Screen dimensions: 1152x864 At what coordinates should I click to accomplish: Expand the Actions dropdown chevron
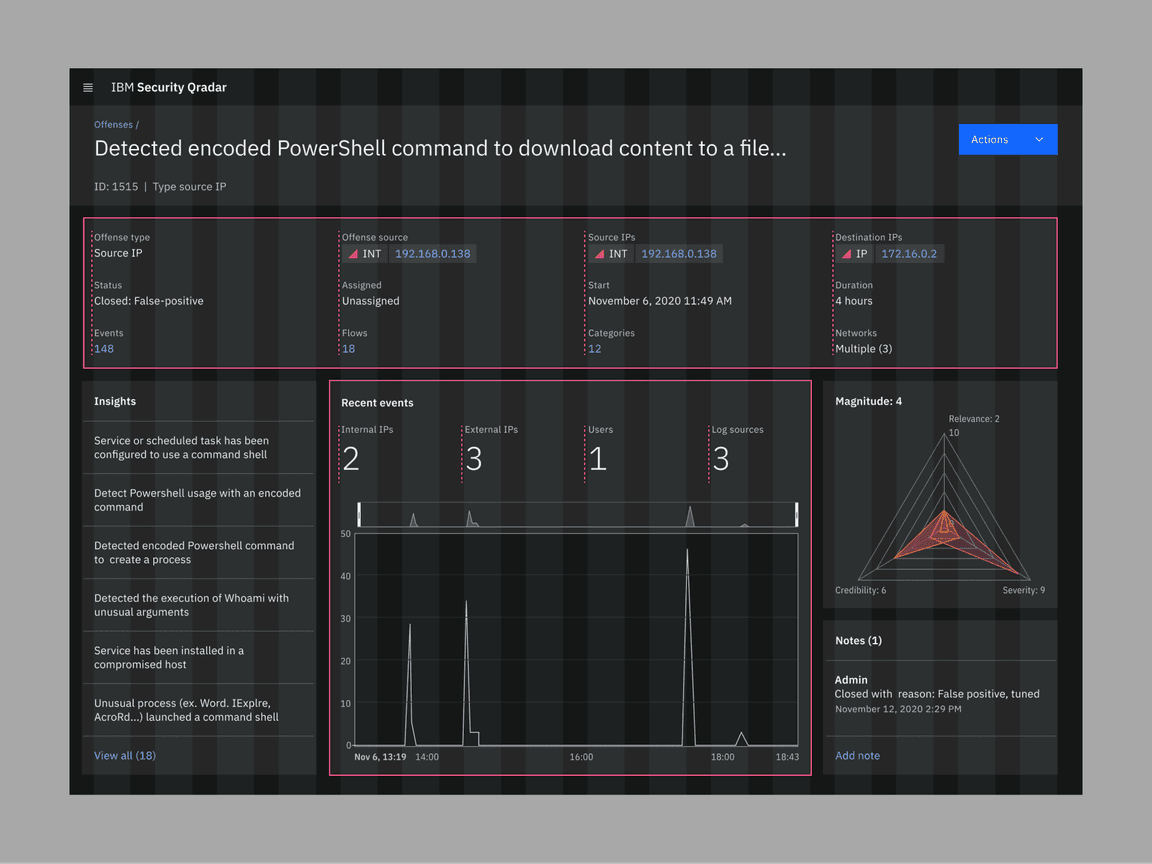click(1039, 140)
